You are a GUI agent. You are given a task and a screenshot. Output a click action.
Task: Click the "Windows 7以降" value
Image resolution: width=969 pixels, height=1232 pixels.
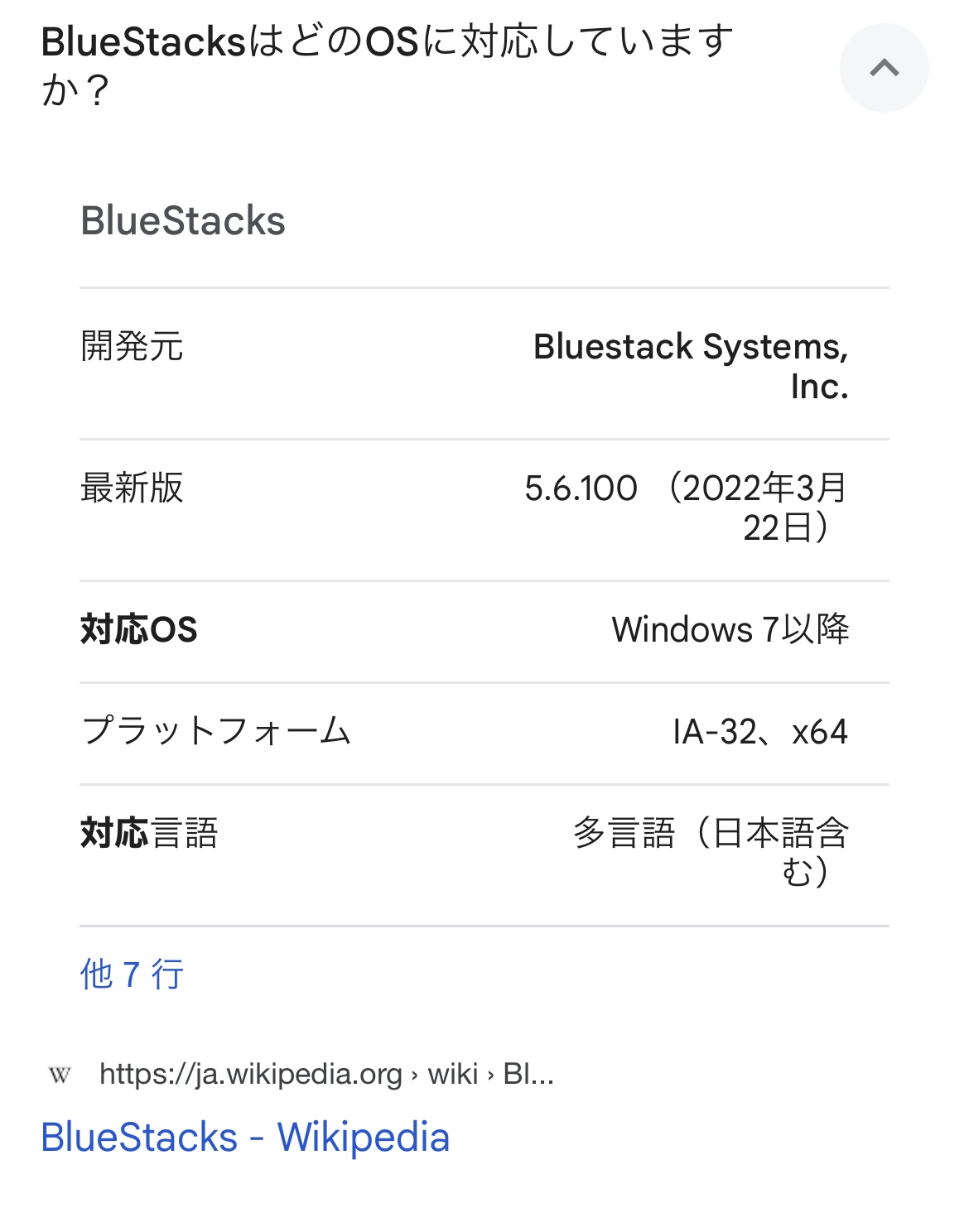click(730, 630)
